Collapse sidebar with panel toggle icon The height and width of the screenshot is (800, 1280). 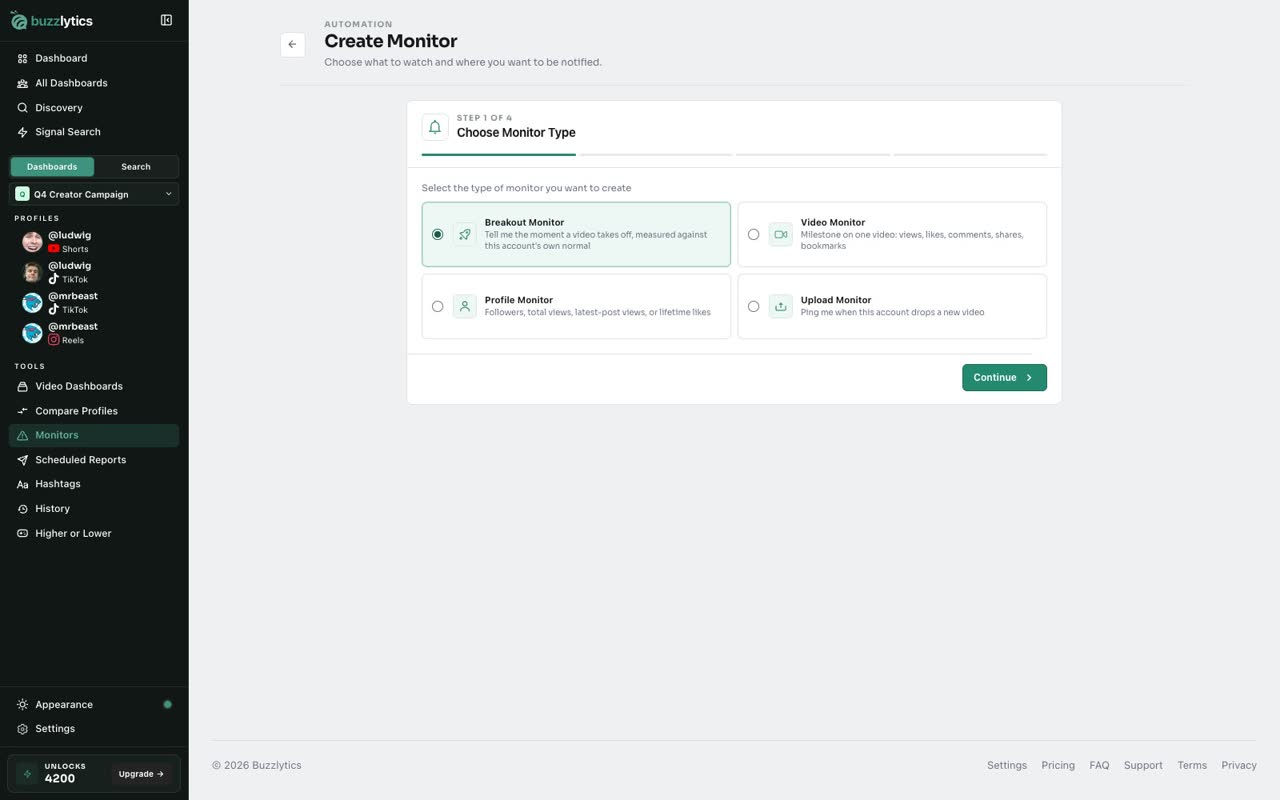(x=166, y=20)
